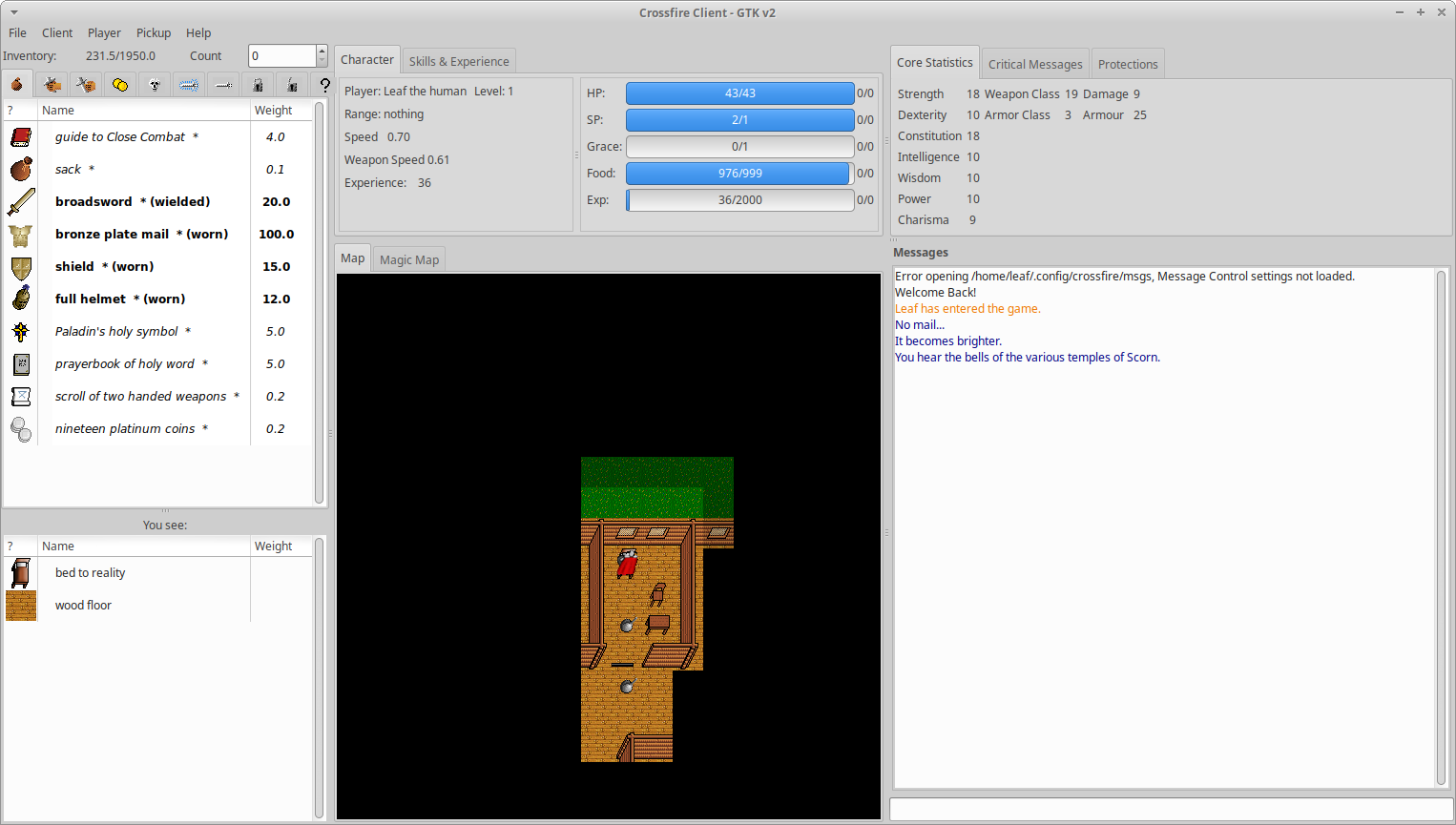The height and width of the screenshot is (825, 1456).
Task: Open the window menu arrow in the title bar
Action: (x=14, y=12)
